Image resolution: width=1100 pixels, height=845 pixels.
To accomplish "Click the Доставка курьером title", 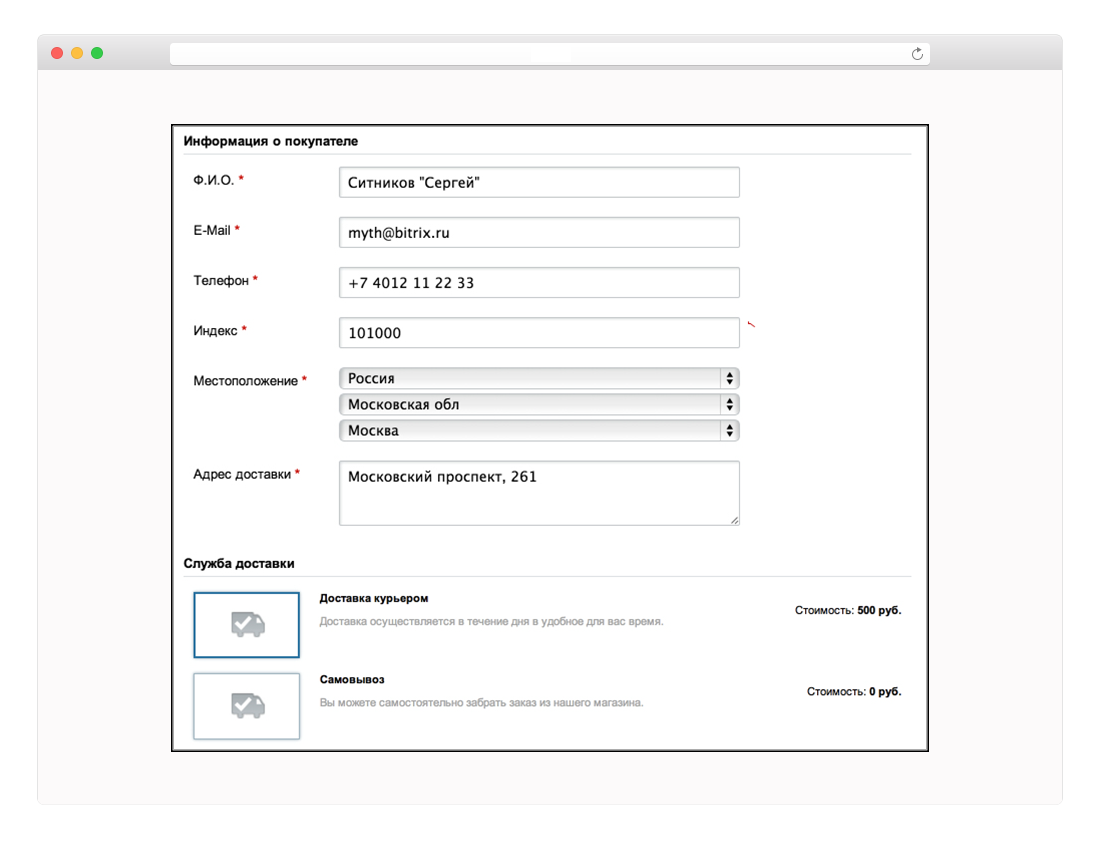I will (374, 599).
